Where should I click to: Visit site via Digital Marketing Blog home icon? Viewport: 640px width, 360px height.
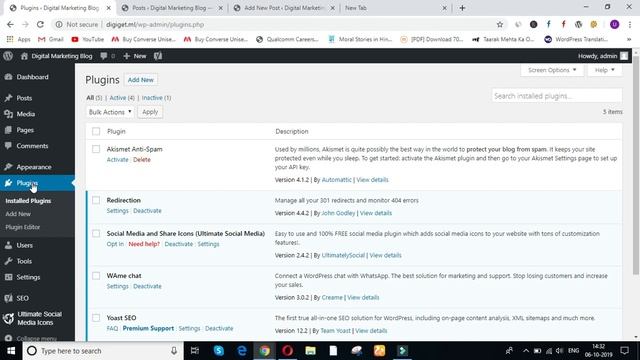[24, 56]
